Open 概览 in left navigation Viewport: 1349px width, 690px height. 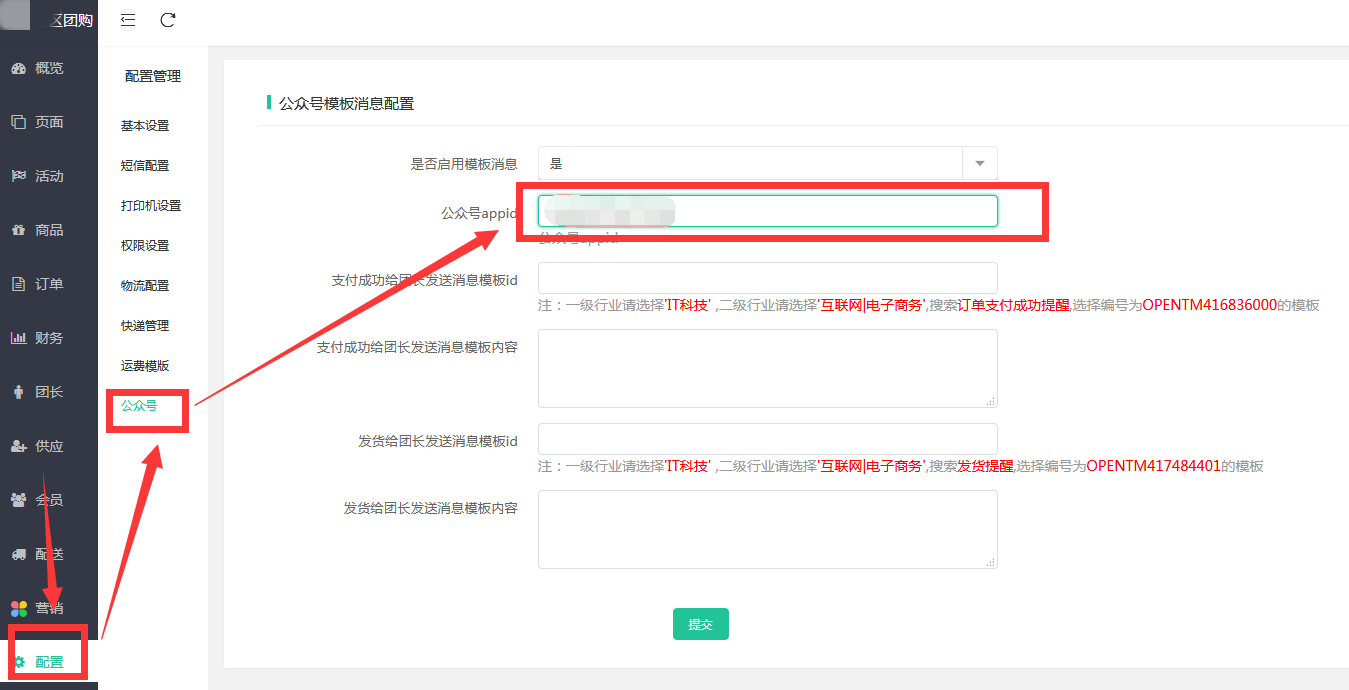click(49, 68)
